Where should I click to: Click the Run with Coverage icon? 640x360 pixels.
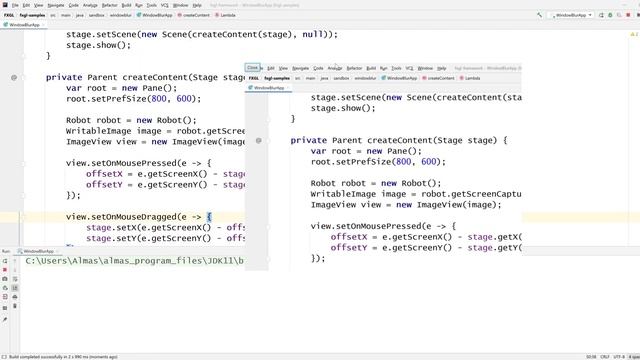(x=619, y=15)
